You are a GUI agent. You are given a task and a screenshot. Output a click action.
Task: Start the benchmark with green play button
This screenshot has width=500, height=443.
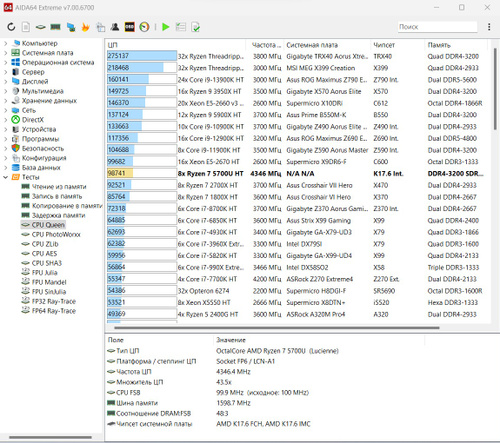pos(165,27)
